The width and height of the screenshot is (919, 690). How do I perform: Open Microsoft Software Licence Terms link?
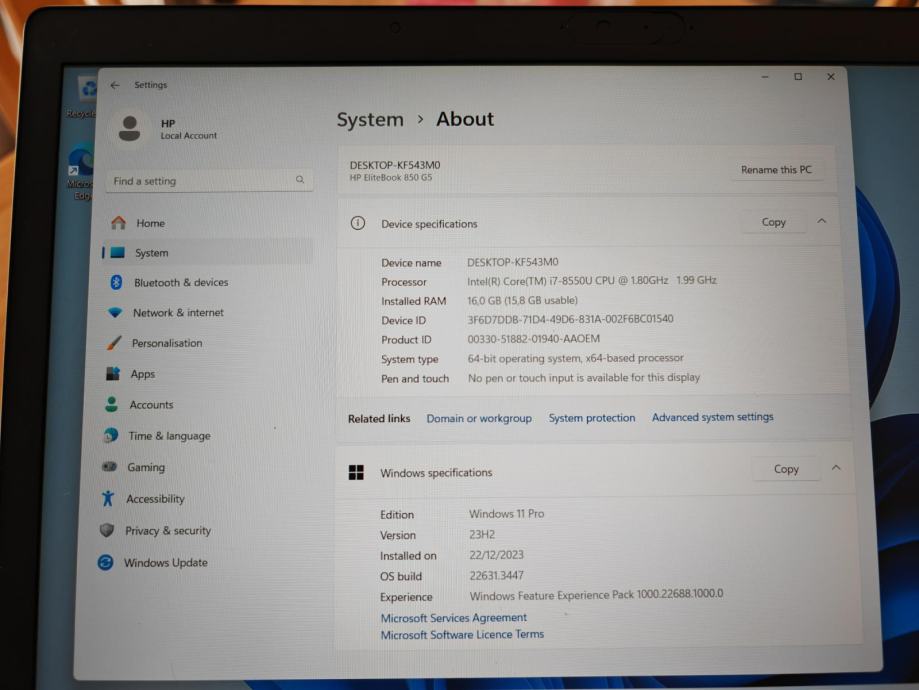(x=462, y=634)
